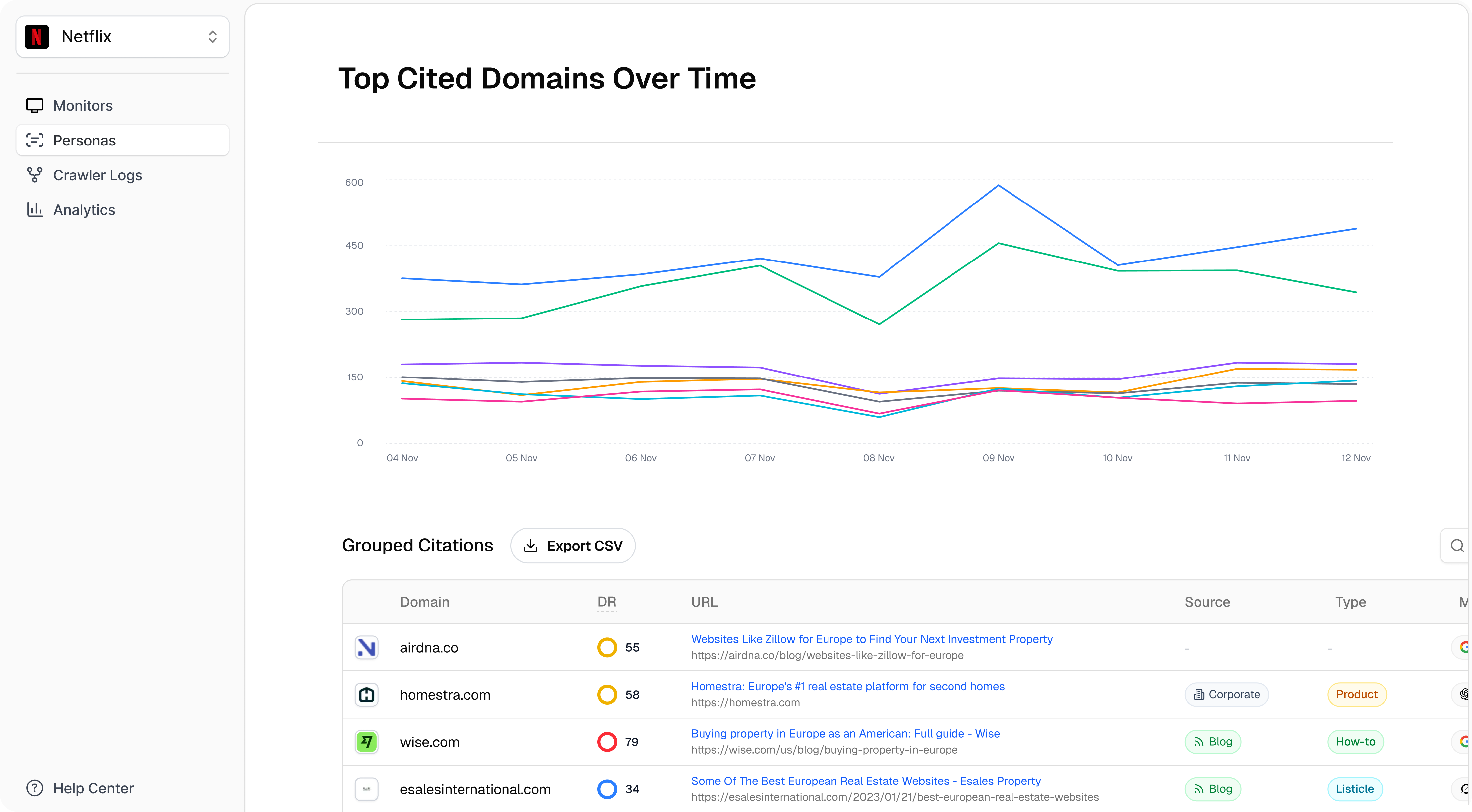Export grouped citations as CSV
The width and height of the screenshot is (1472, 812).
[x=573, y=546]
